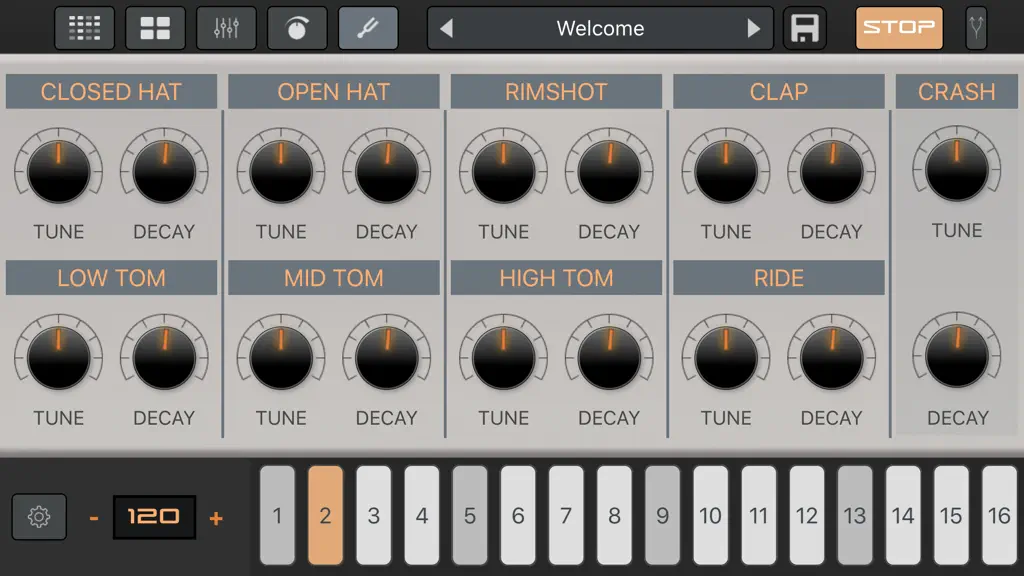Toggle step 2 in the sequencer

[325, 515]
